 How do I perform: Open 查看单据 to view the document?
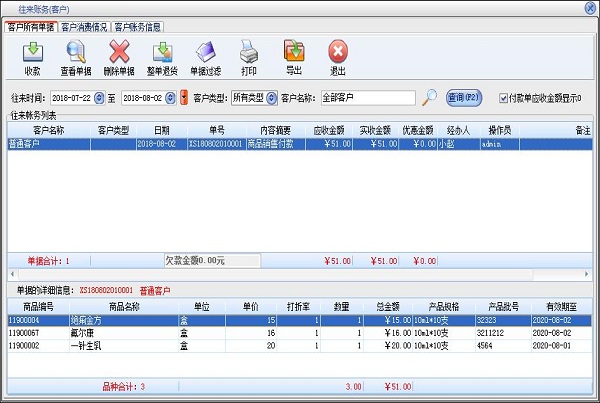tap(76, 56)
